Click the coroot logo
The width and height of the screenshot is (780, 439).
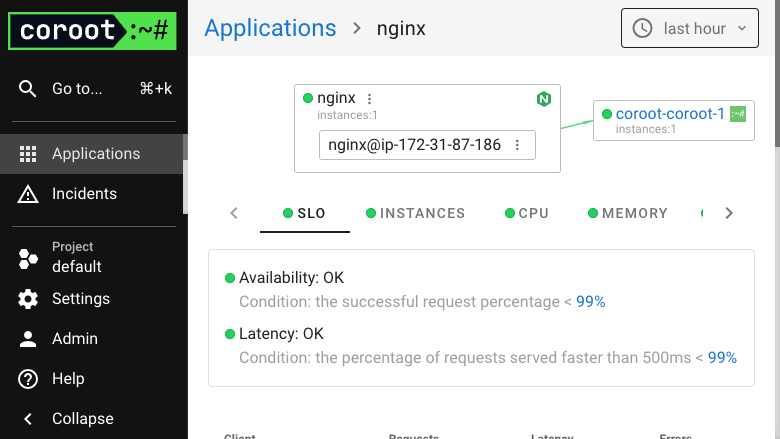[93, 31]
